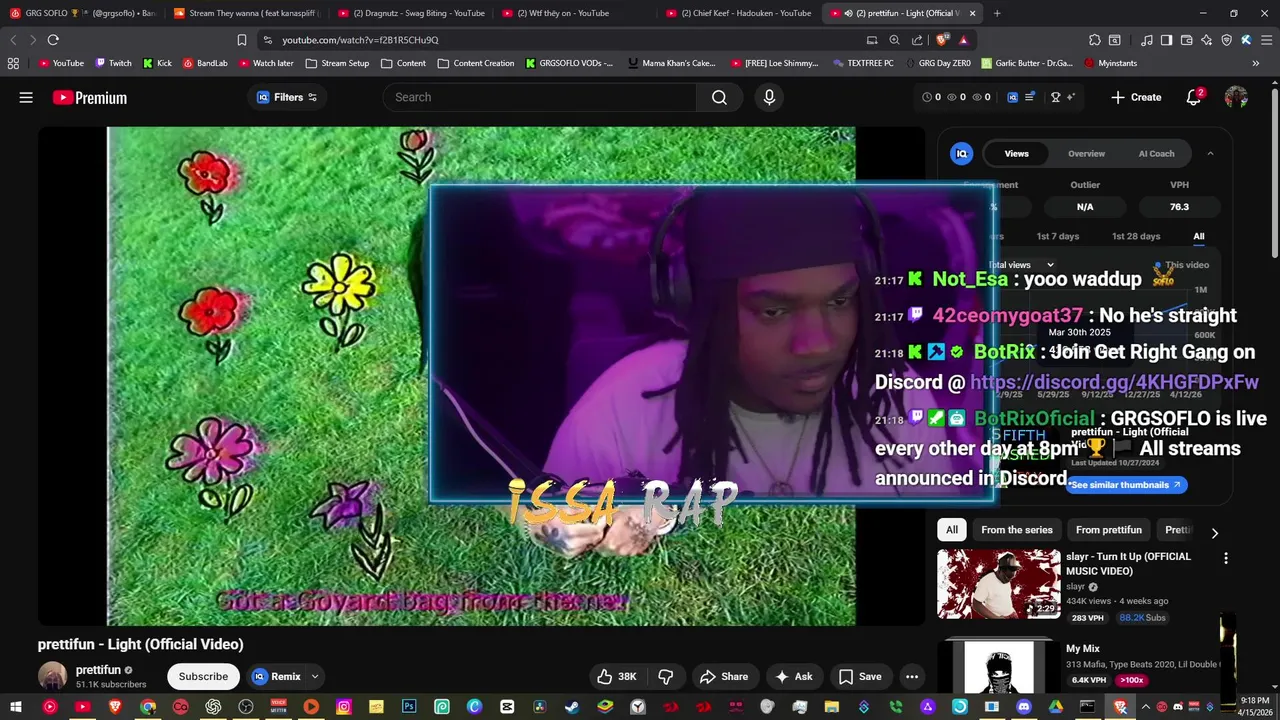
Task: Click the vidIQ logo in side panel
Action: click(961, 153)
